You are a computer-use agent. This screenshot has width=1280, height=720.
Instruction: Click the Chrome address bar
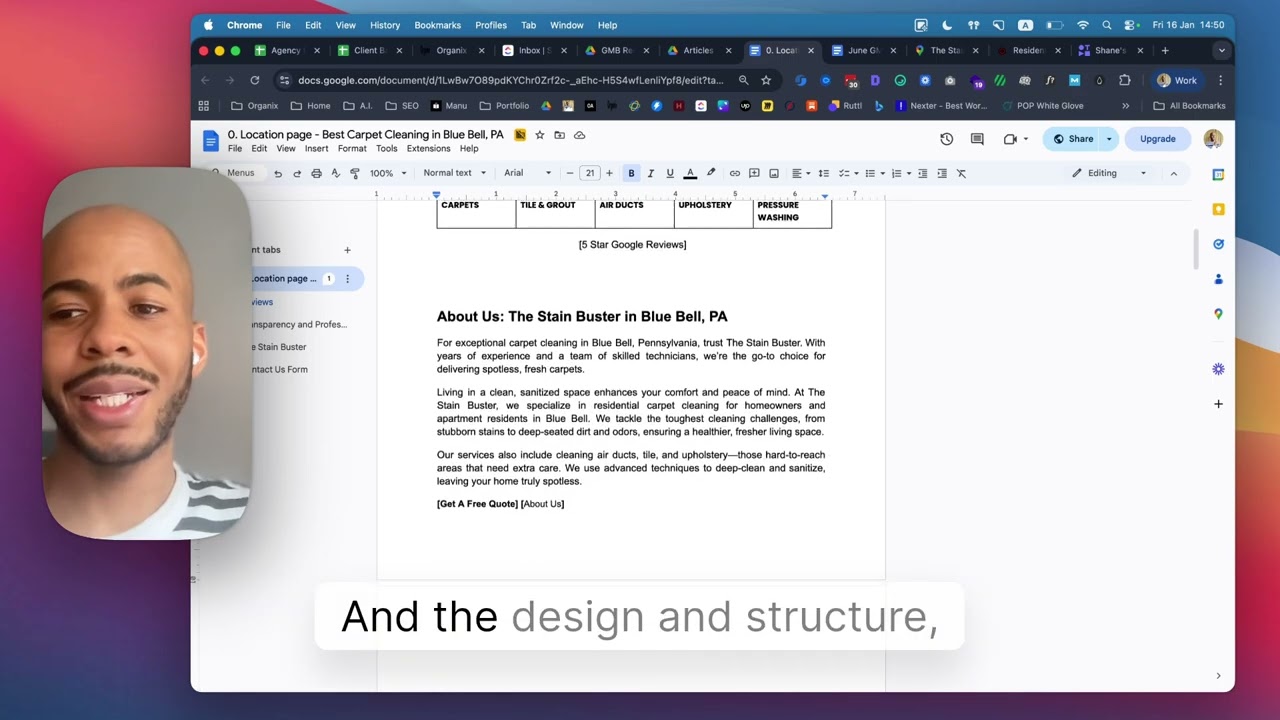tap(510, 80)
